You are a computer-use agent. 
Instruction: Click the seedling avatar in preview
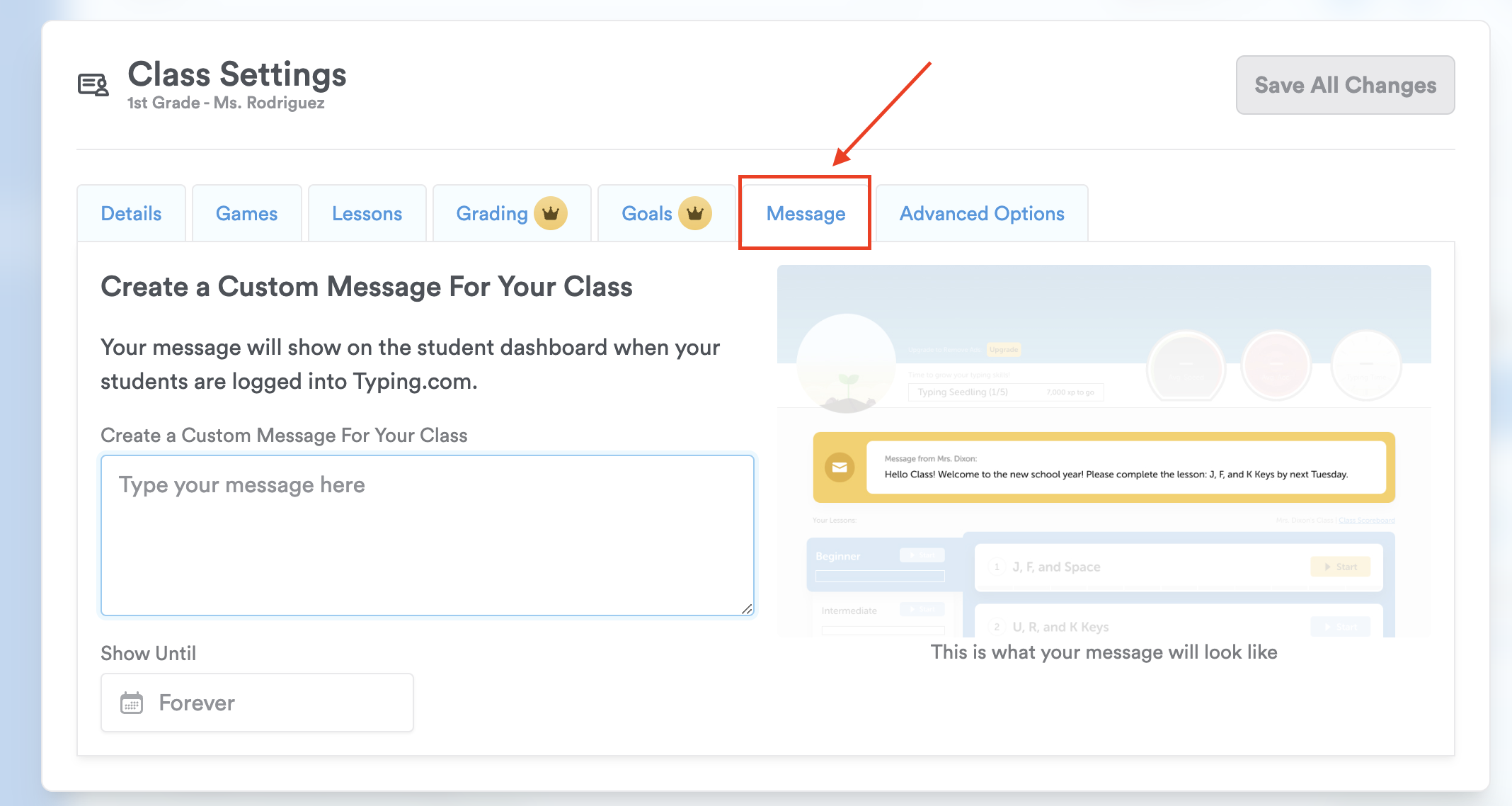(847, 363)
